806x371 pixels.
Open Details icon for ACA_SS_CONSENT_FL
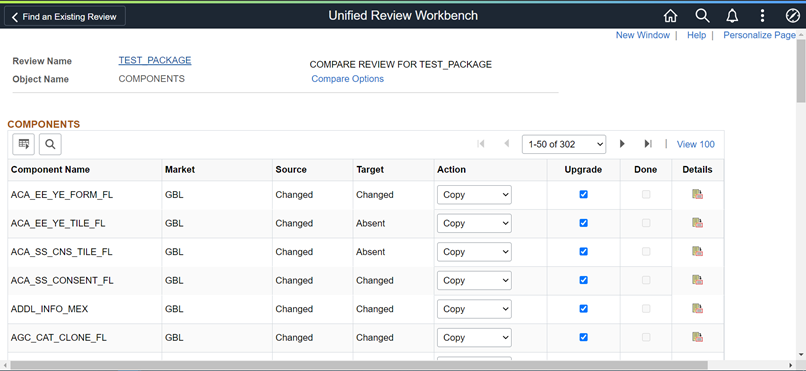coord(698,280)
